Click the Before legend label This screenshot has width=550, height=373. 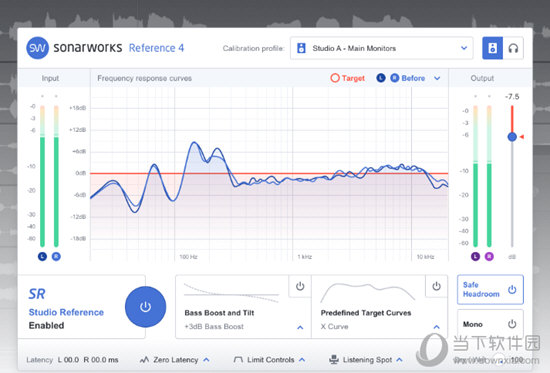(413, 78)
